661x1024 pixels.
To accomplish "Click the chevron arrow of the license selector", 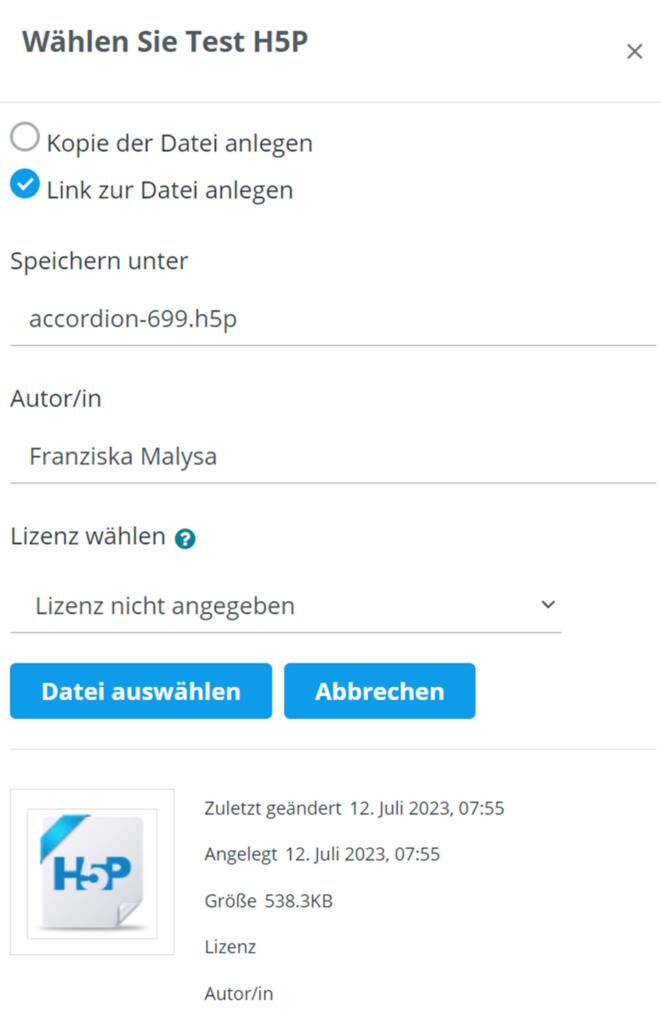I will pos(547,605).
